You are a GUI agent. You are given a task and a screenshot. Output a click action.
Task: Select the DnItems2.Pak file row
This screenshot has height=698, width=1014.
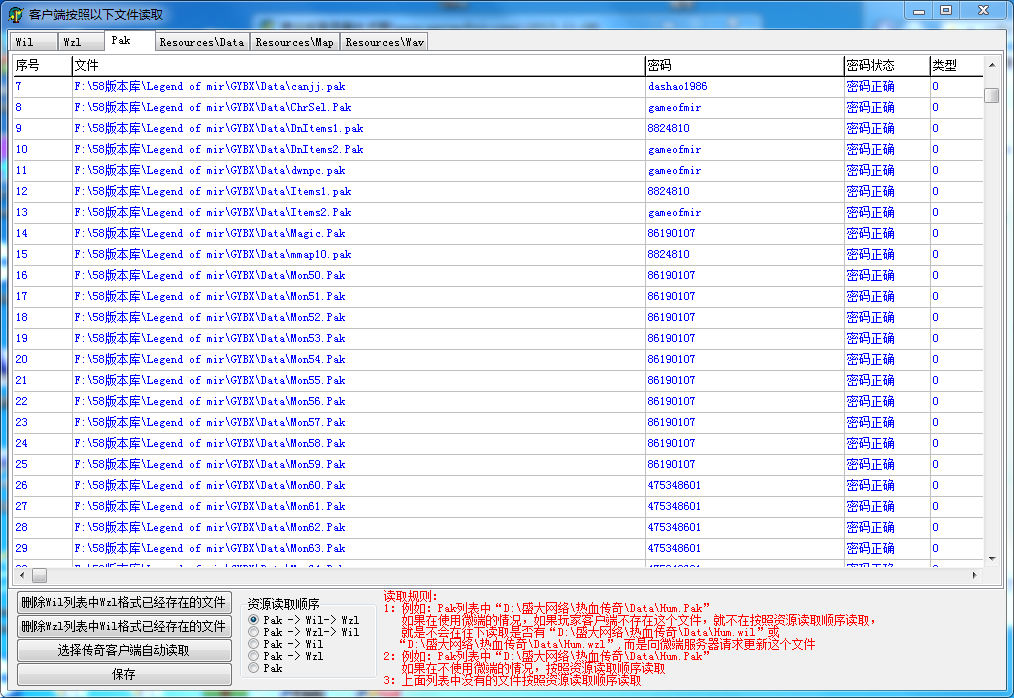498,149
